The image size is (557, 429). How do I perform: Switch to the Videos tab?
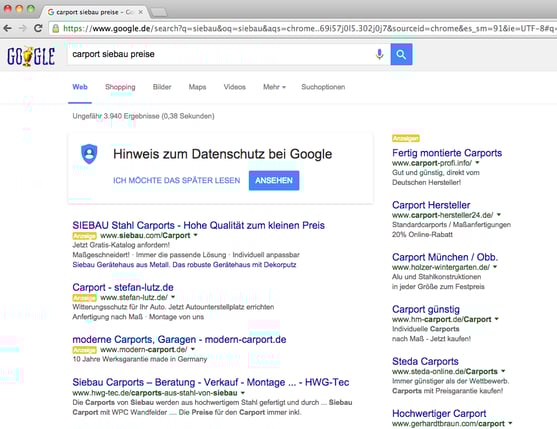234,87
